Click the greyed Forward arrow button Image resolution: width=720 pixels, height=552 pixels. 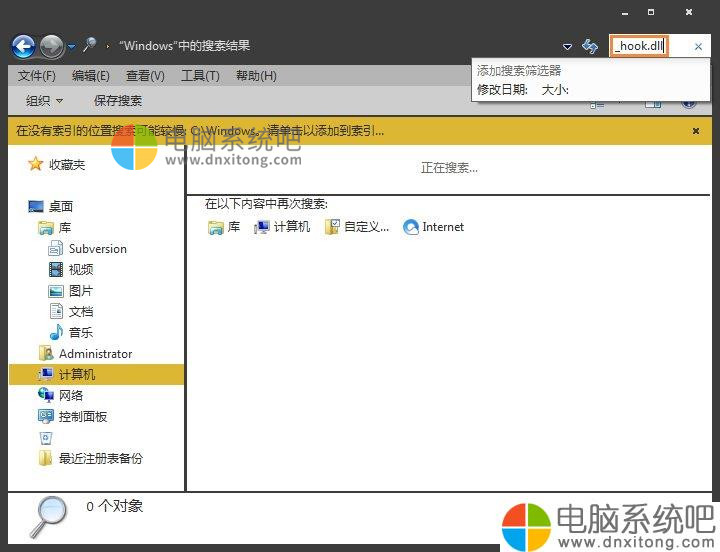[x=52, y=47]
